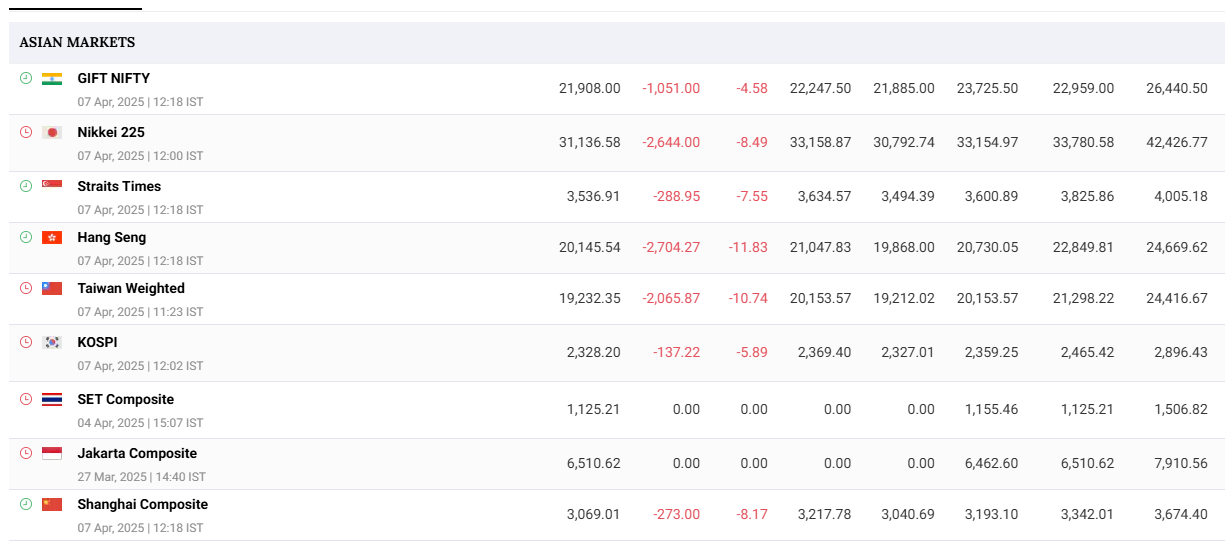The height and width of the screenshot is (542, 1225).
Task: Click the red clock icon beside Jakarta Composite
Action: pyautogui.click(x=26, y=453)
